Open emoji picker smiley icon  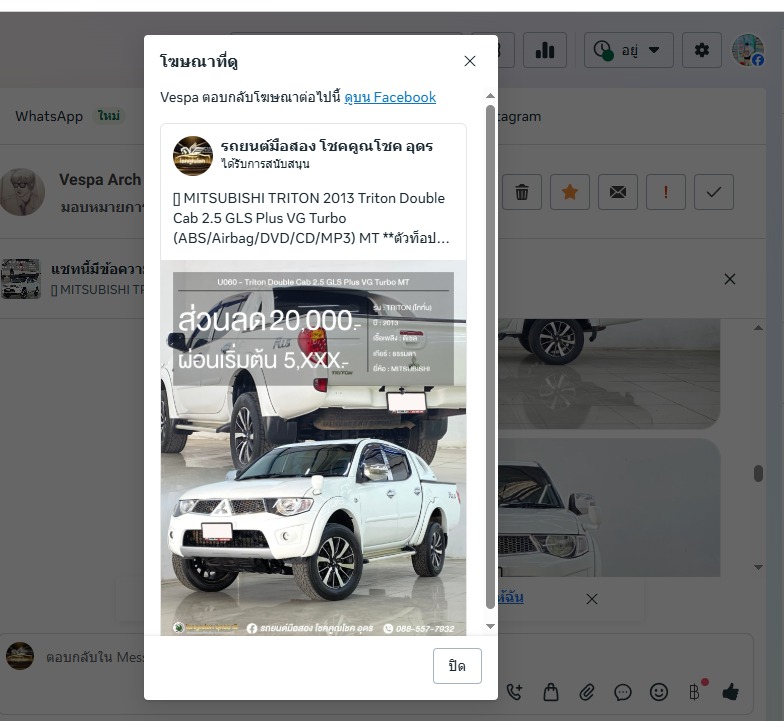coord(658,692)
